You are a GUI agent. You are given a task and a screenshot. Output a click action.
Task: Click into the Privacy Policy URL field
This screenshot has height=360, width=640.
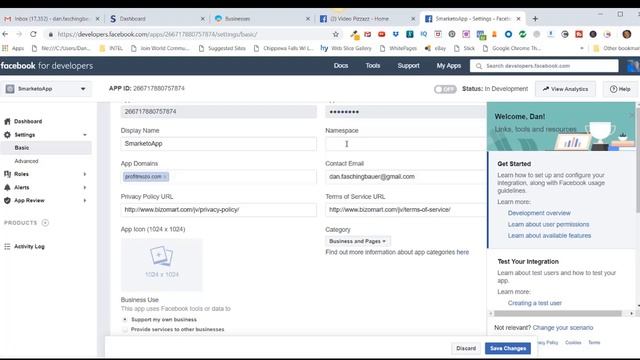click(218, 210)
